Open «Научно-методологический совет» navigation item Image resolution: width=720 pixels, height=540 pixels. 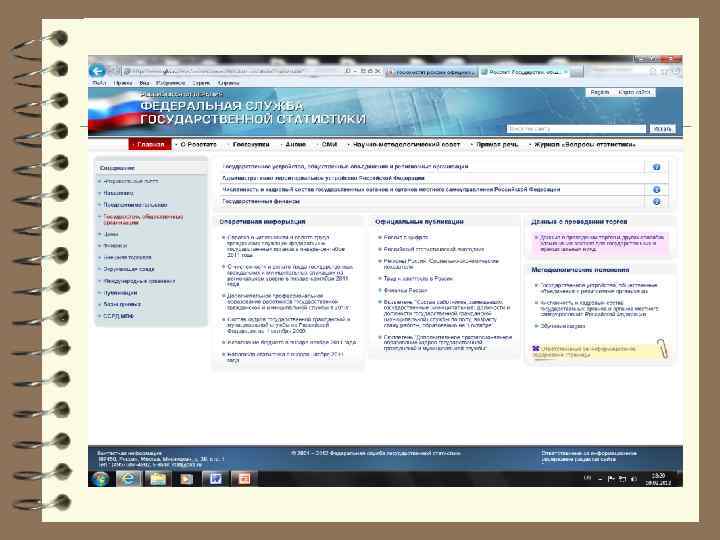[406, 144]
